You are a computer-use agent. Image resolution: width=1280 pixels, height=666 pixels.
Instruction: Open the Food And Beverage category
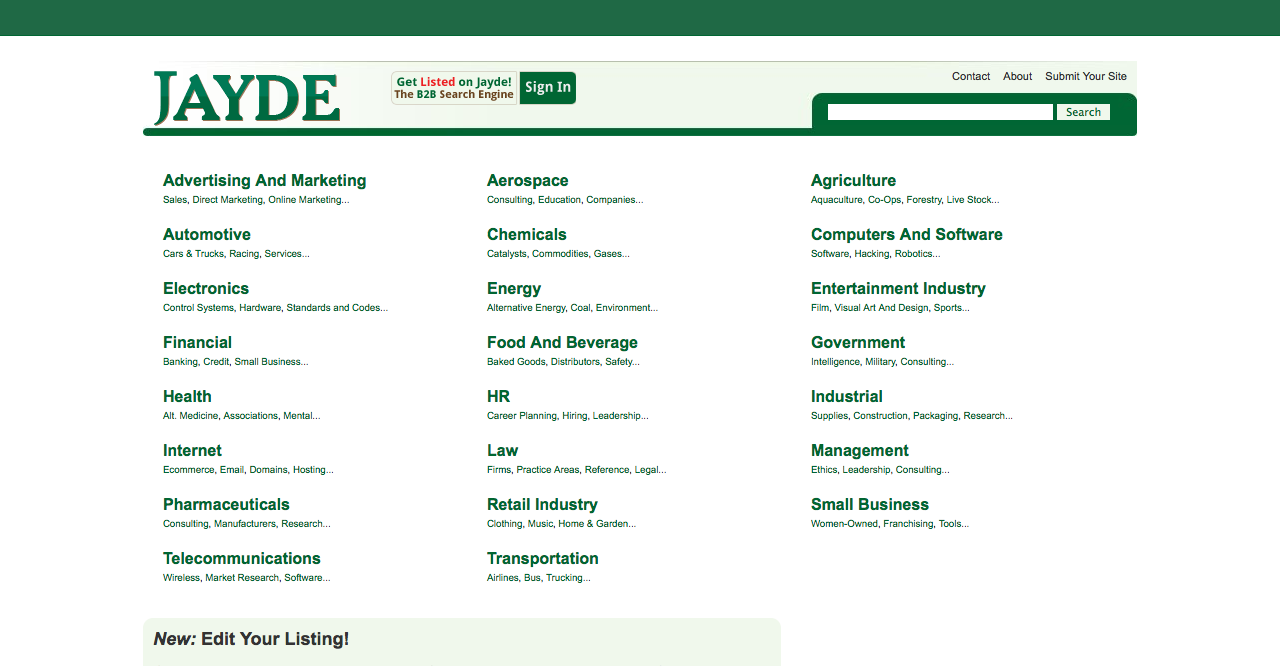click(x=562, y=343)
